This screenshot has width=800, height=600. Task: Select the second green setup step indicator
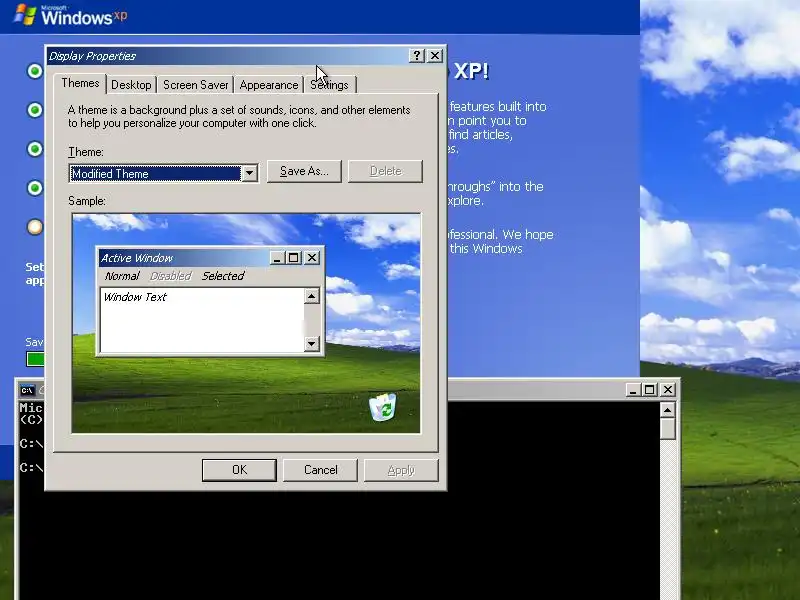35,110
